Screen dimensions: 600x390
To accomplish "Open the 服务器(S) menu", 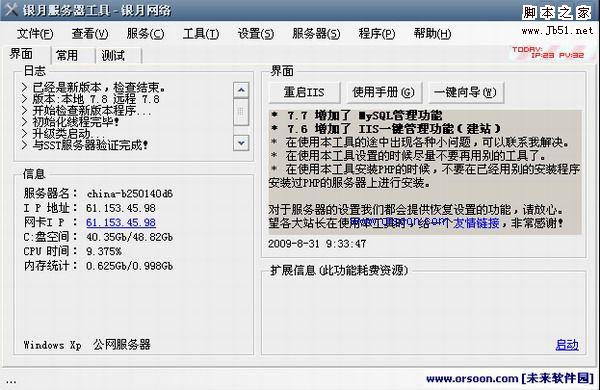I will pyautogui.click(x=316, y=34).
